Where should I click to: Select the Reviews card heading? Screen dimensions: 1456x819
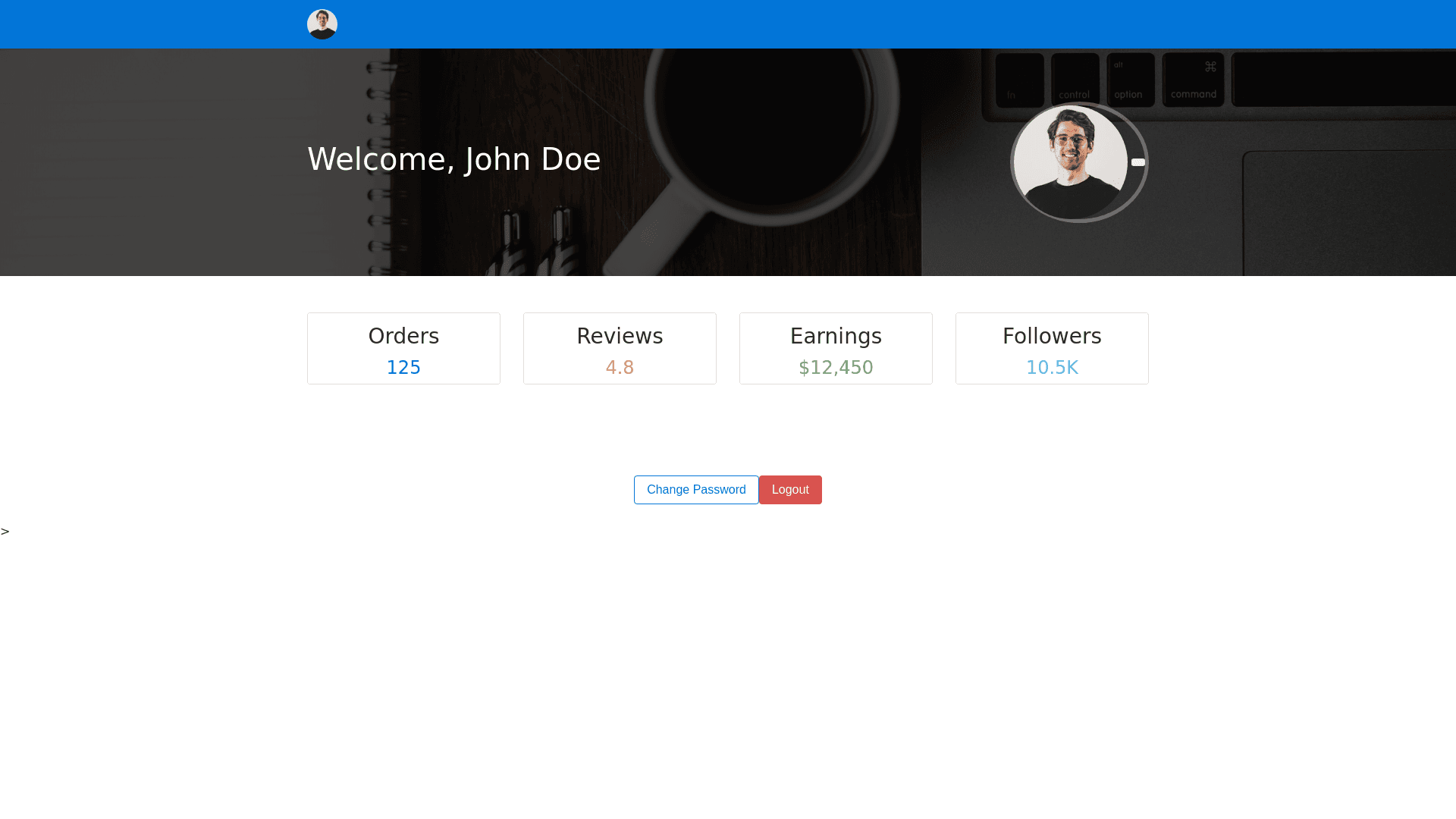point(620,336)
